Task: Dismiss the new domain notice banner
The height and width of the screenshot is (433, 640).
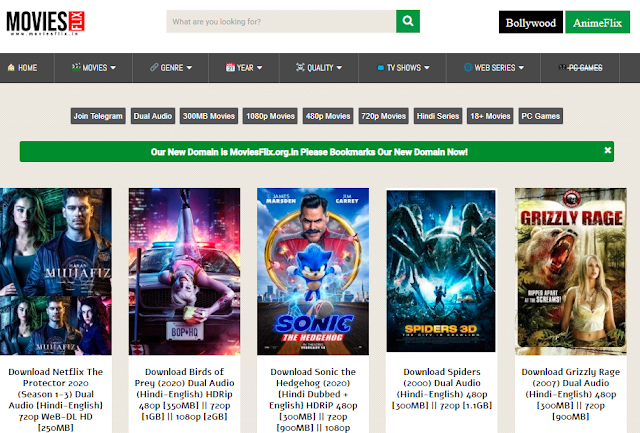Action: click(607, 150)
